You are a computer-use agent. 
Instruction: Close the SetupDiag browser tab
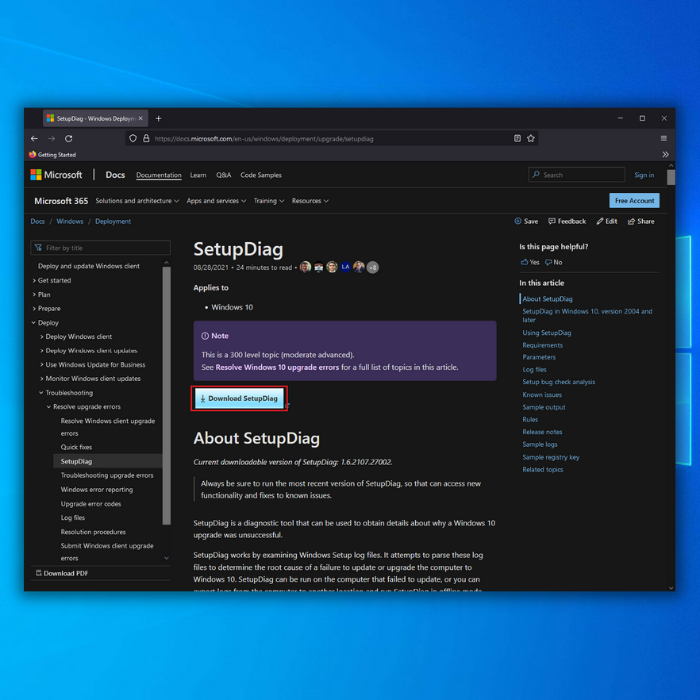[141, 118]
